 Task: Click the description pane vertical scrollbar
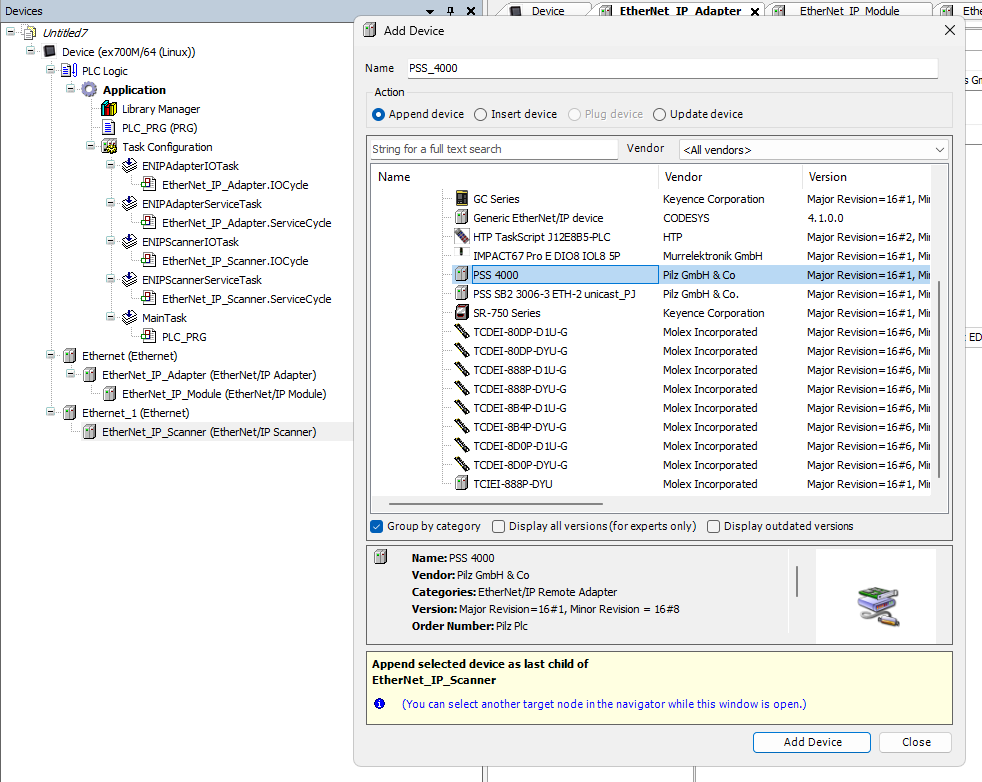pos(797,582)
